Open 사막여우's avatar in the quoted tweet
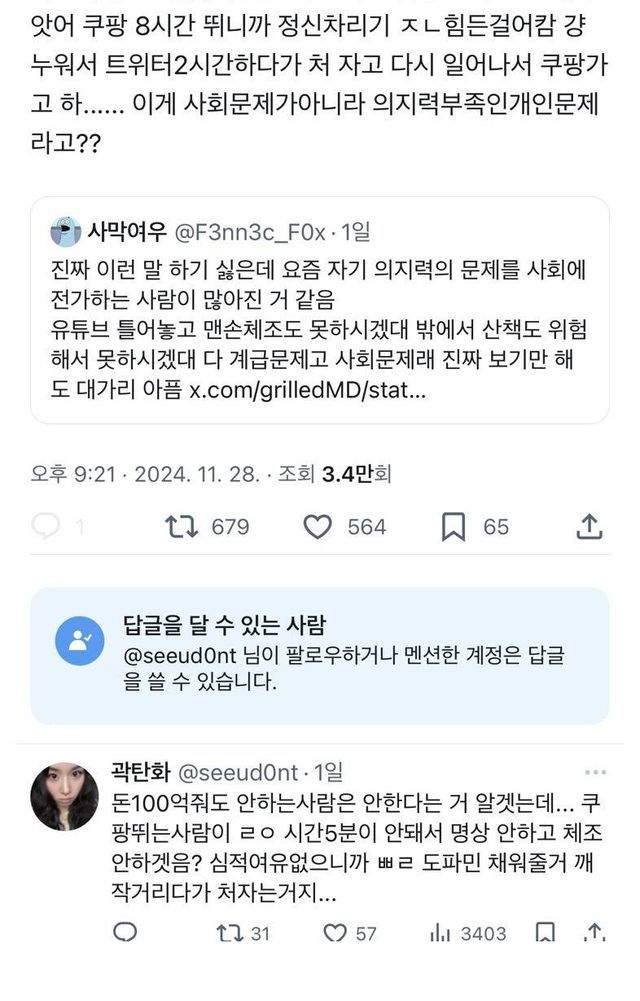This screenshot has width=640, height=1001. click(x=66, y=232)
